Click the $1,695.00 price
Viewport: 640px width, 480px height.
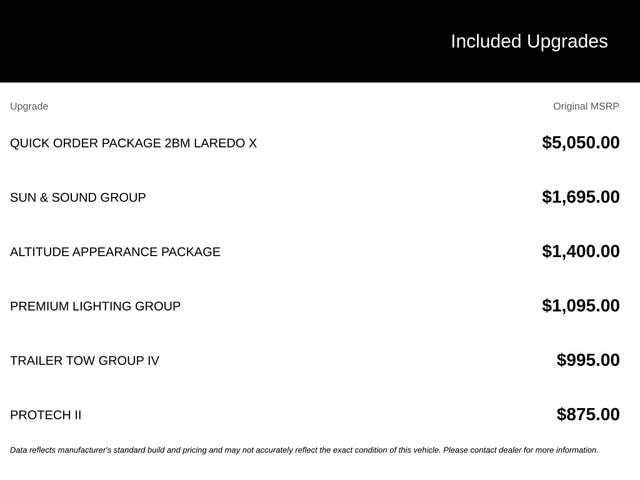[580, 197]
